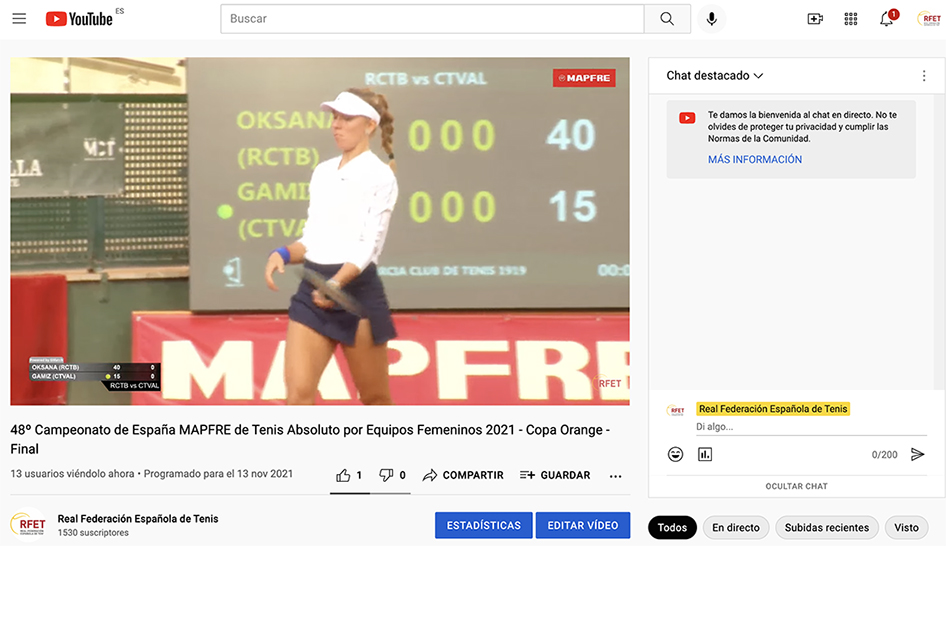Screen dimensions: 946x630
Task: Open notifications bell with red badge
Action: [x=887, y=19]
